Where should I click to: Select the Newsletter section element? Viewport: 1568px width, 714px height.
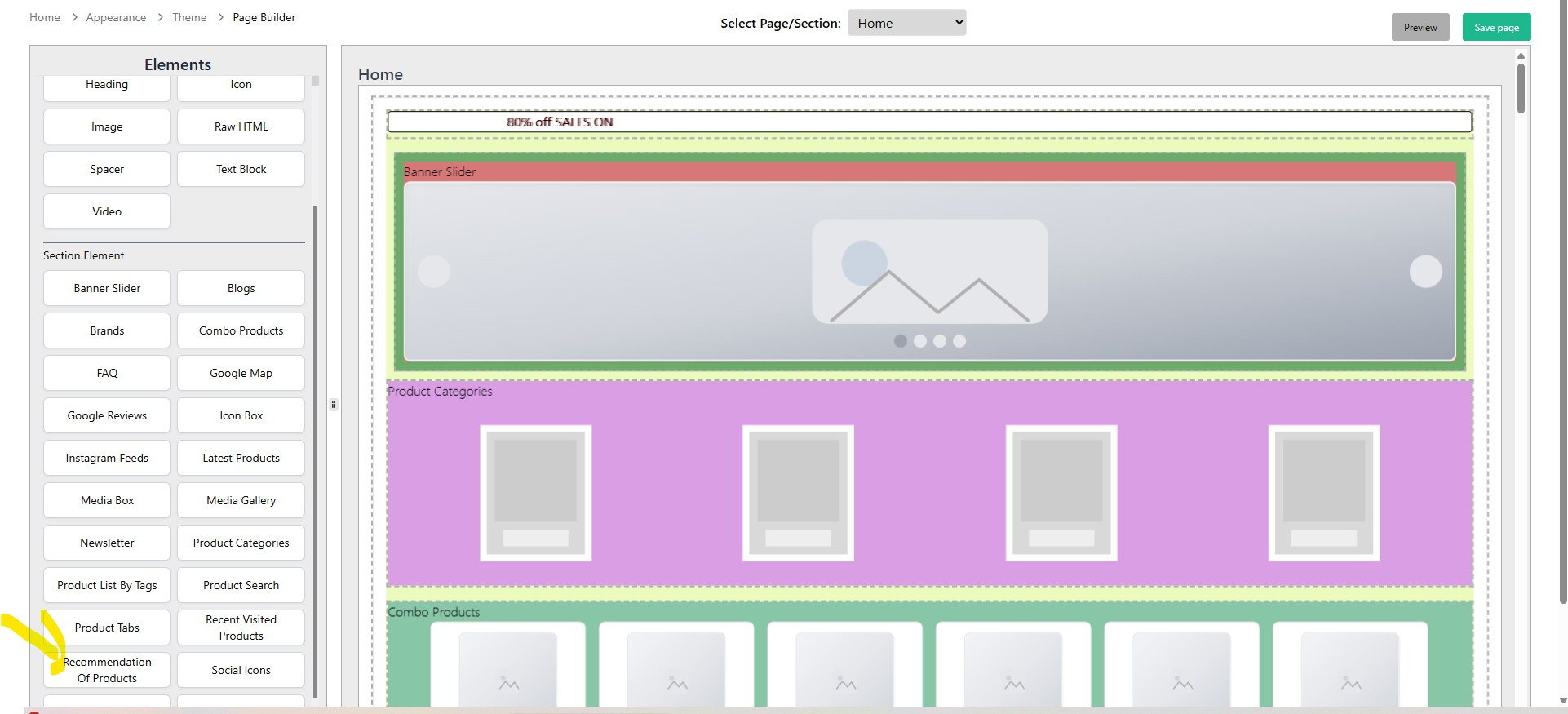pos(107,543)
